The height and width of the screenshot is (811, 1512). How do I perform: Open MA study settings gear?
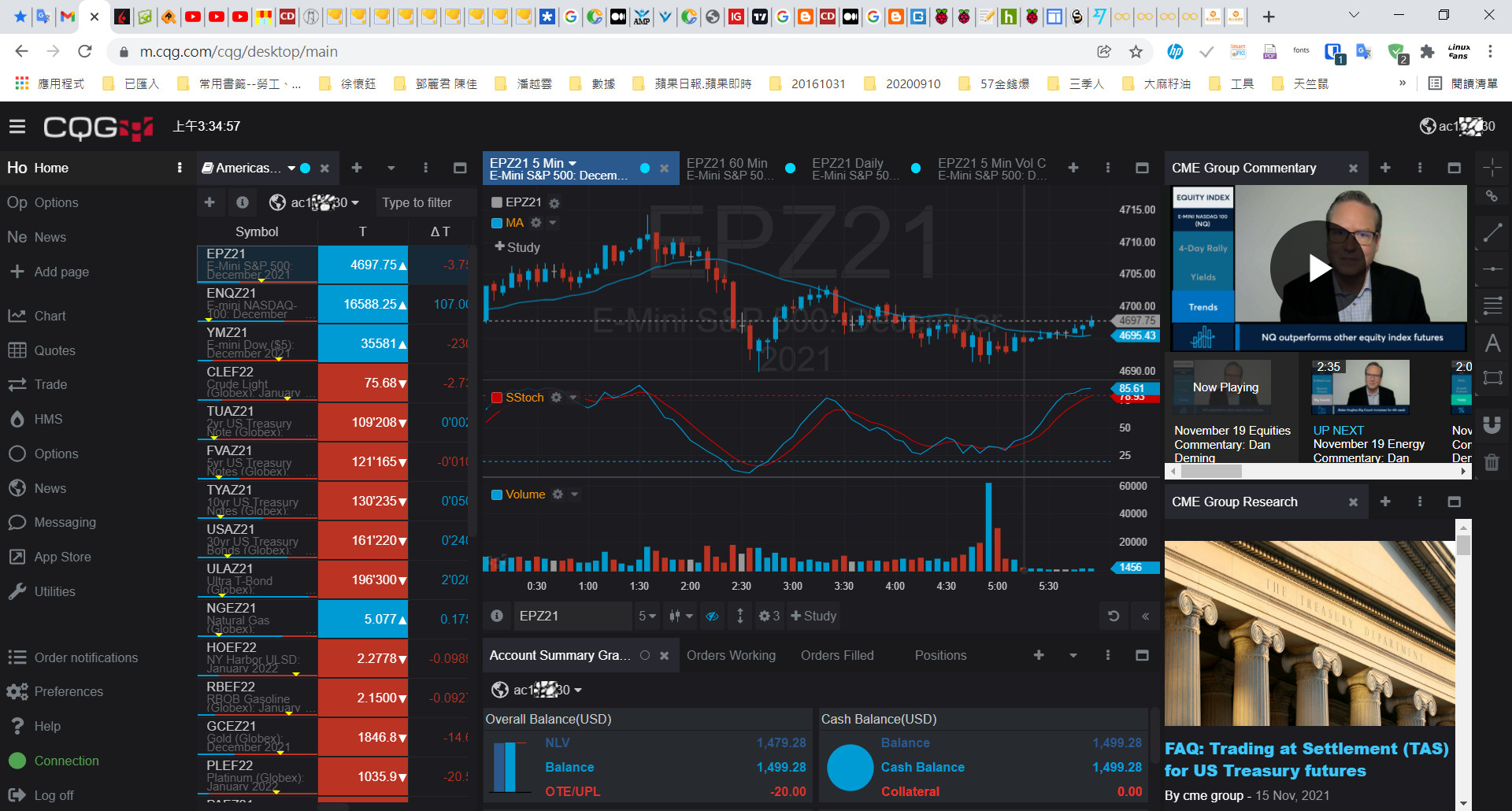click(x=536, y=223)
